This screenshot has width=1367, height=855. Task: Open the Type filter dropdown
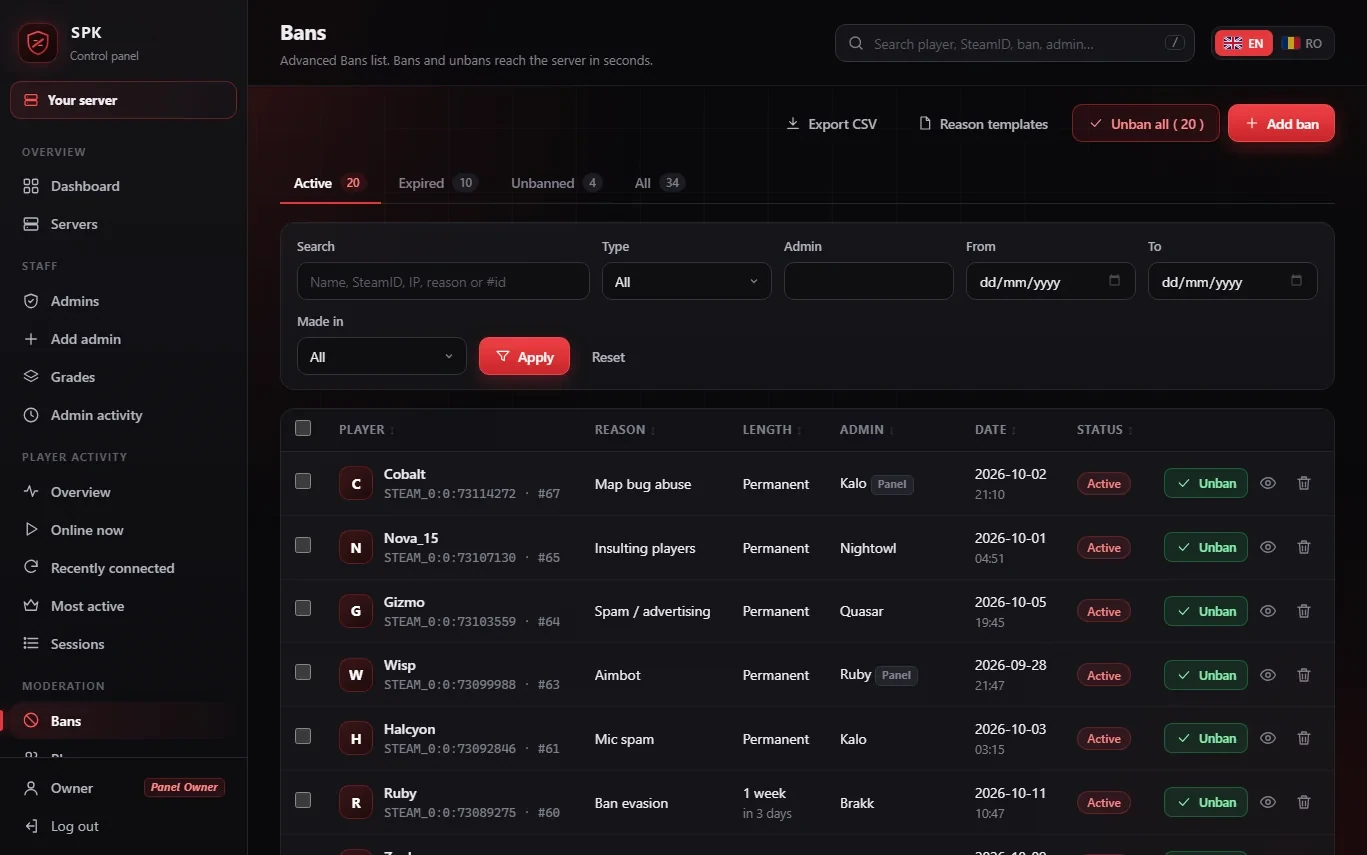click(x=687, y=281)
